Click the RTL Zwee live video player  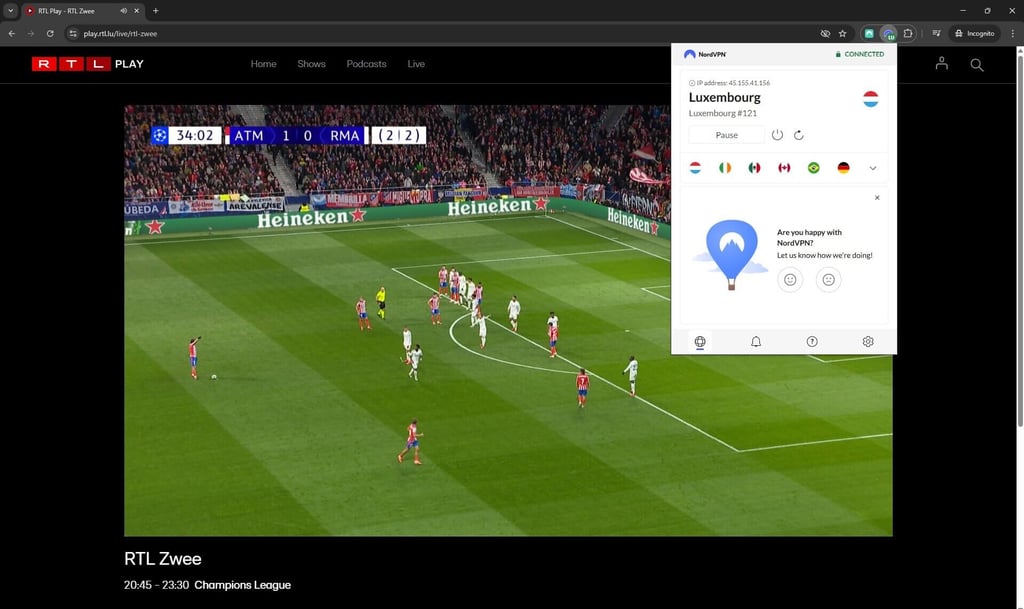[508, 320]
